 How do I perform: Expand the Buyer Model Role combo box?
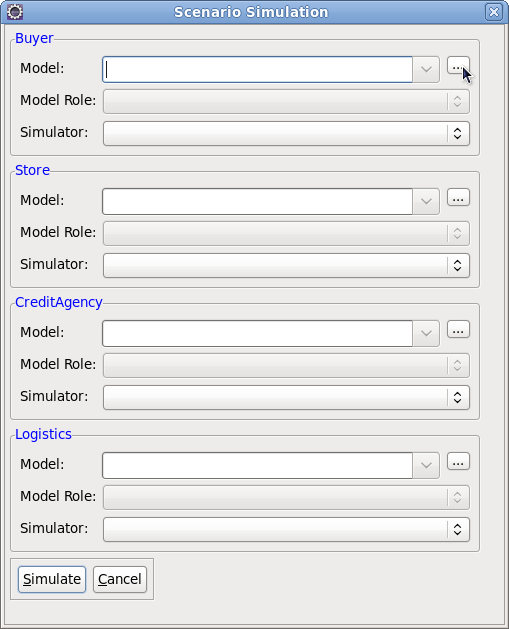[286, 101]
